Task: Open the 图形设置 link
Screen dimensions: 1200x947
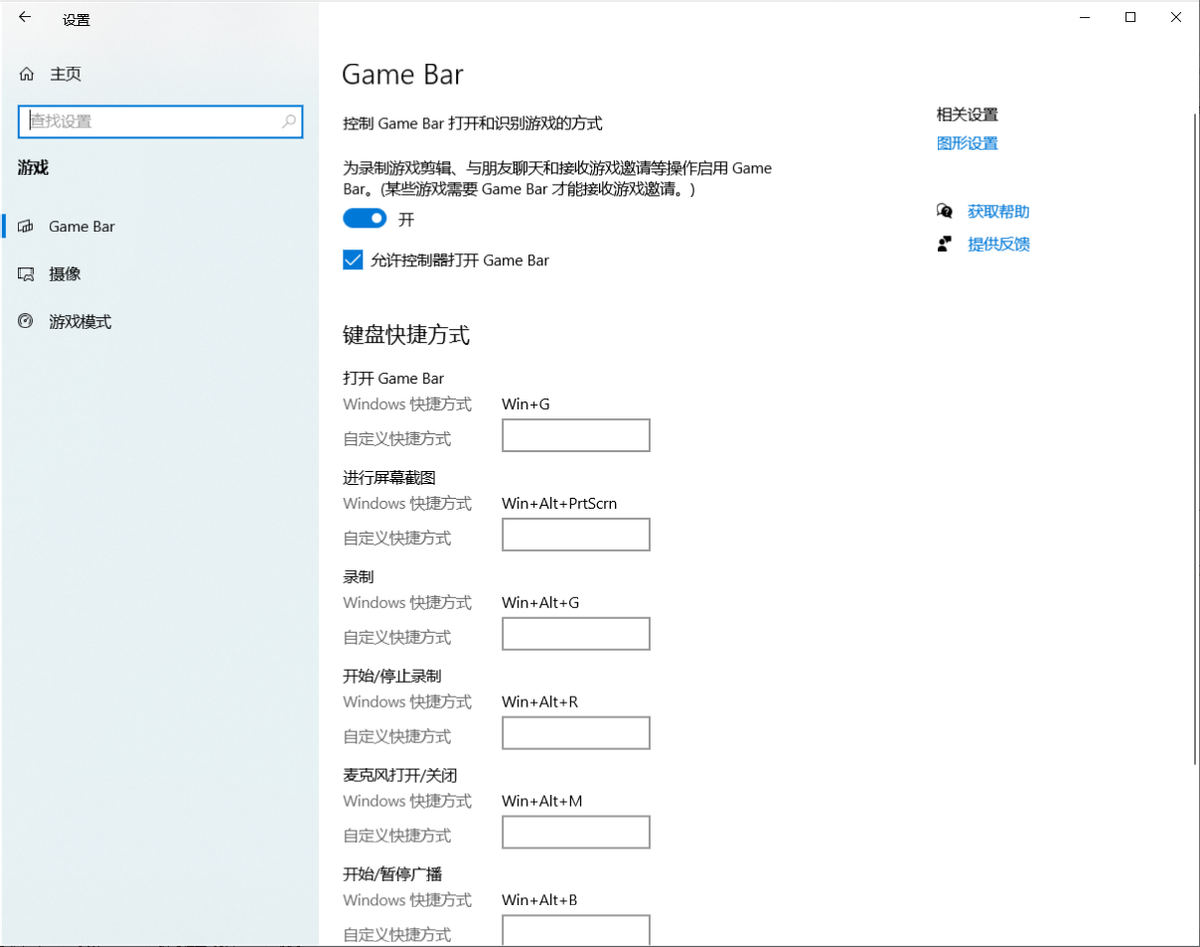Action: [x=967, y=143]
